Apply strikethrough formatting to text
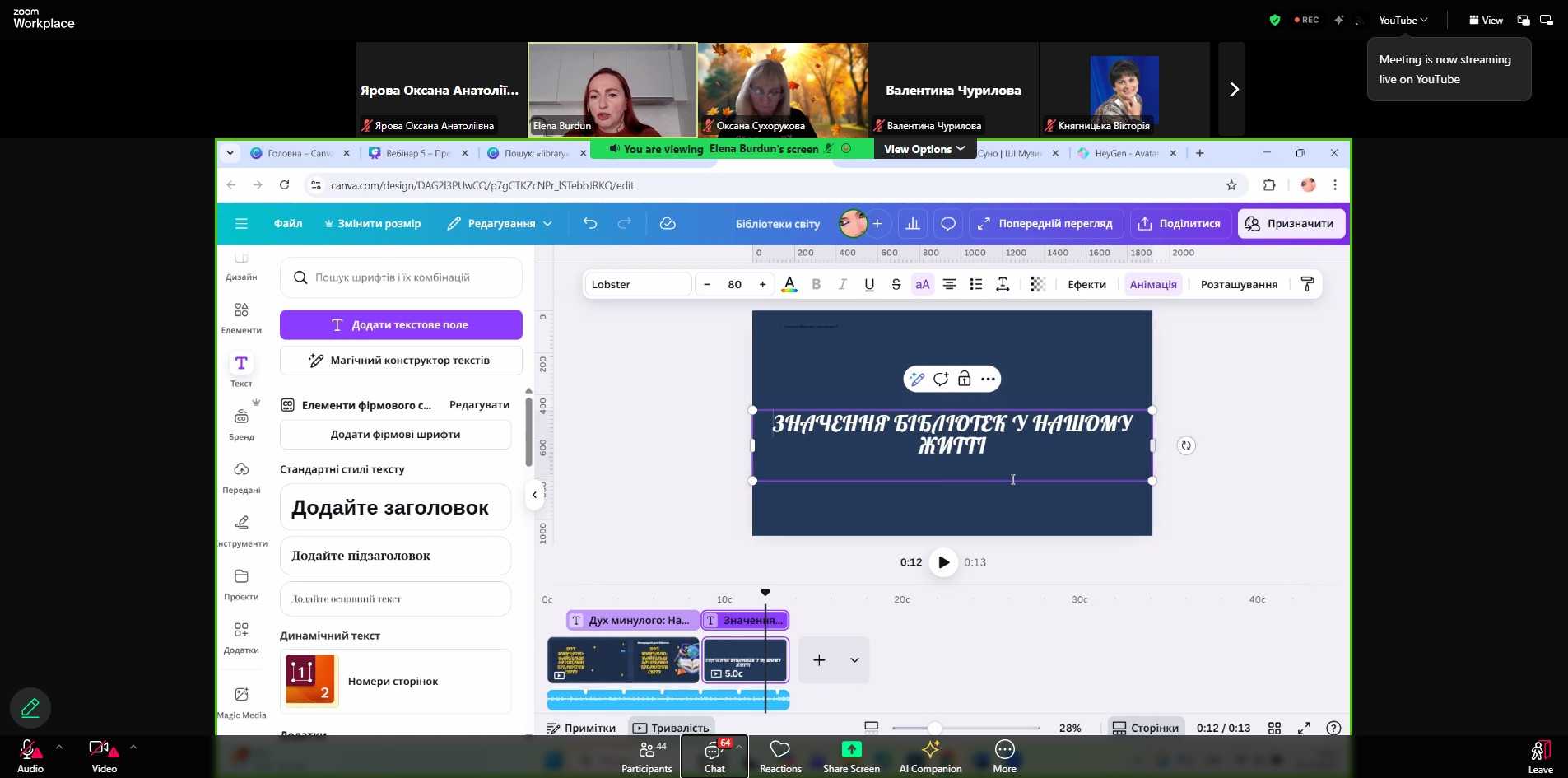The image size is (1568, 778). pyautogui.click(x=896, y=285)
